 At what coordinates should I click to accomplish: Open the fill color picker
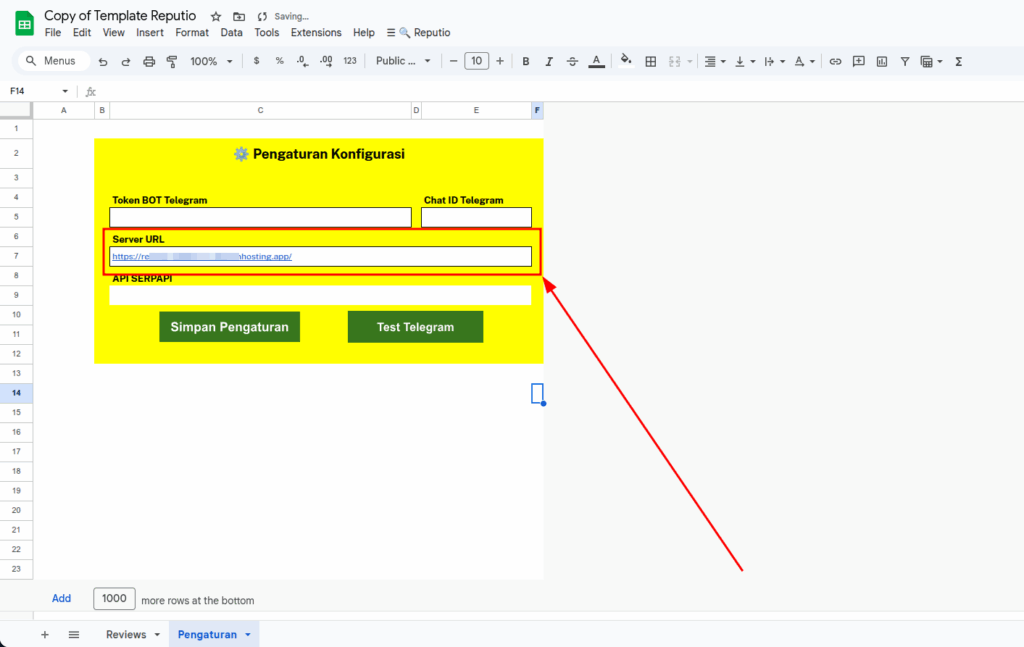click(x=626, y=60)
